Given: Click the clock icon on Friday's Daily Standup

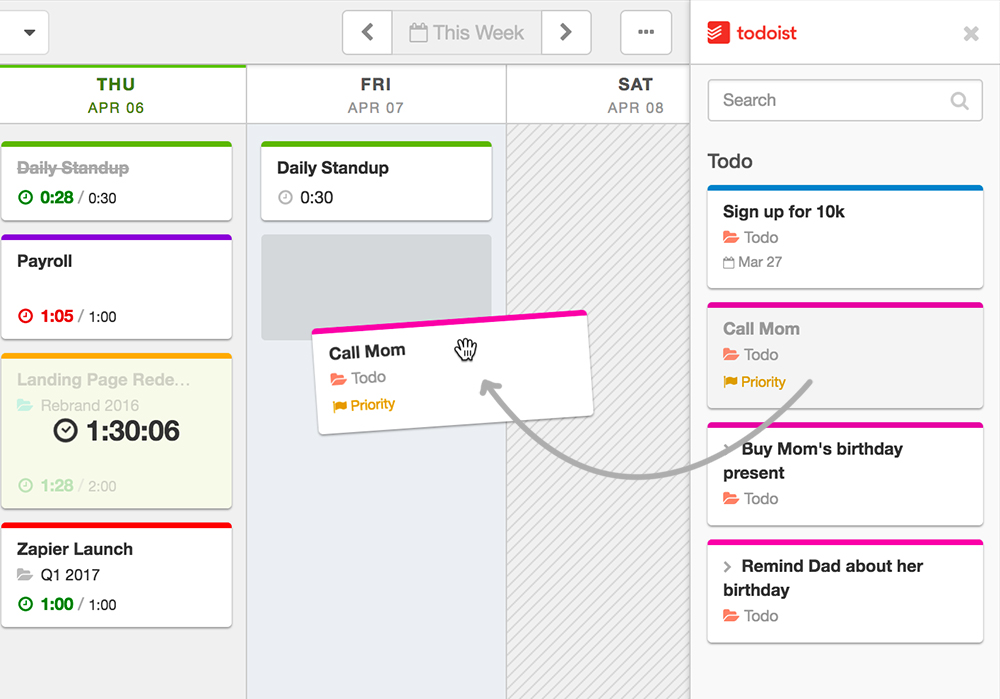Looking at the screenshot, I should pos(285,198).
